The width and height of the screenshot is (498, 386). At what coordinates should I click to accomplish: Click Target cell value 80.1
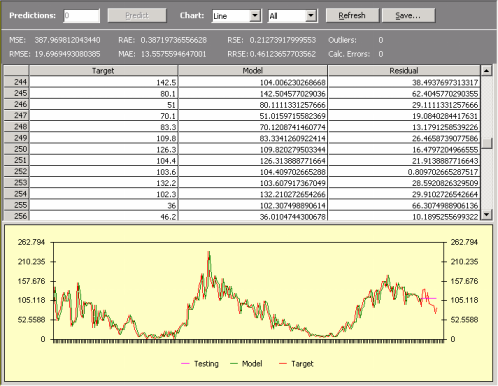(x=103, y=94)
